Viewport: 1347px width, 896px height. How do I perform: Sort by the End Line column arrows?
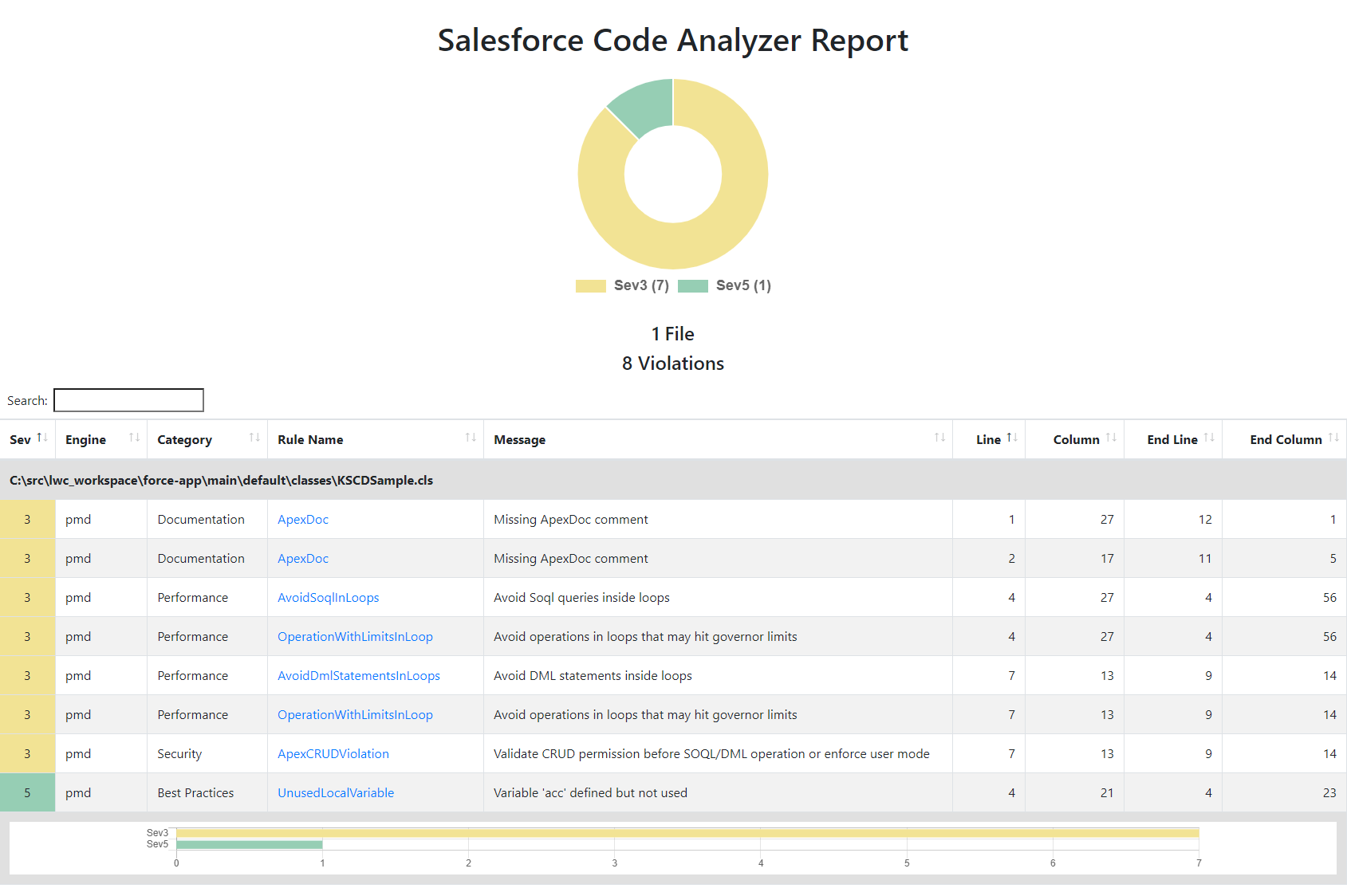pos(1209,438)
